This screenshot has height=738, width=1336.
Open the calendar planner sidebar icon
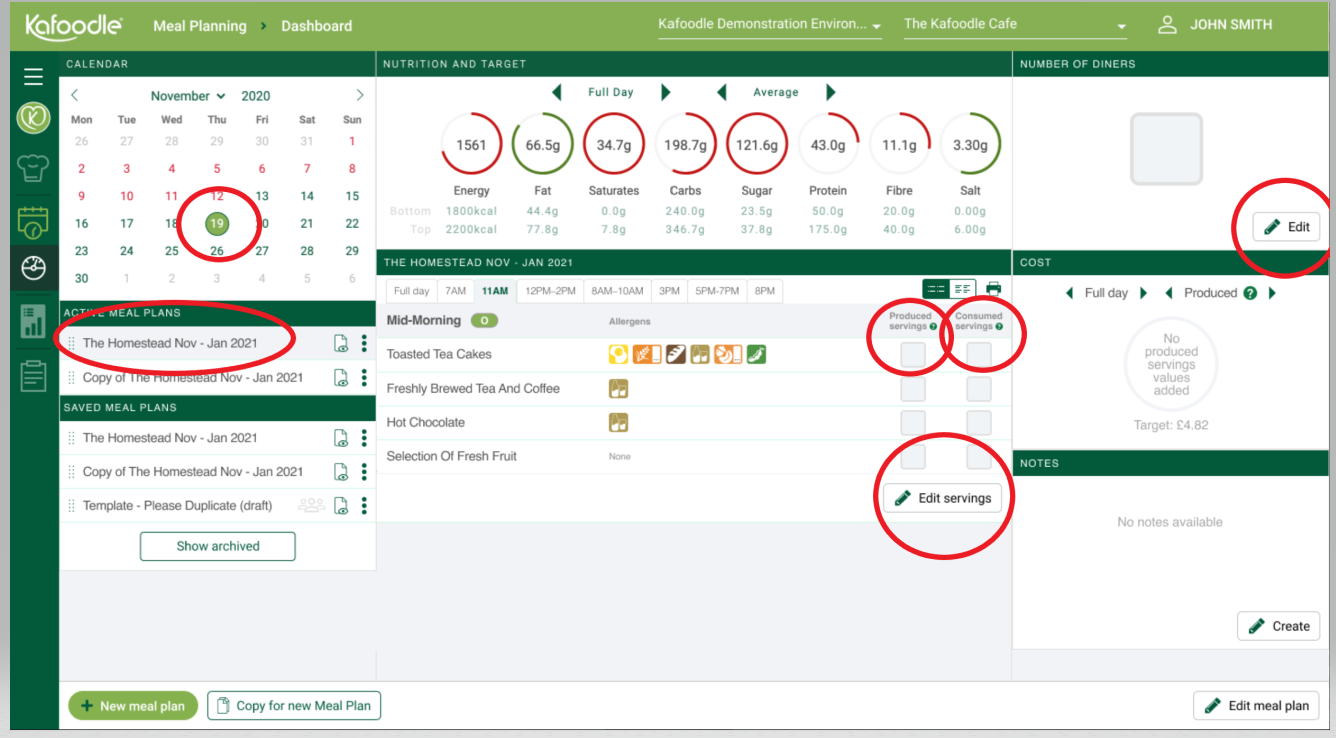pos(34,222)
